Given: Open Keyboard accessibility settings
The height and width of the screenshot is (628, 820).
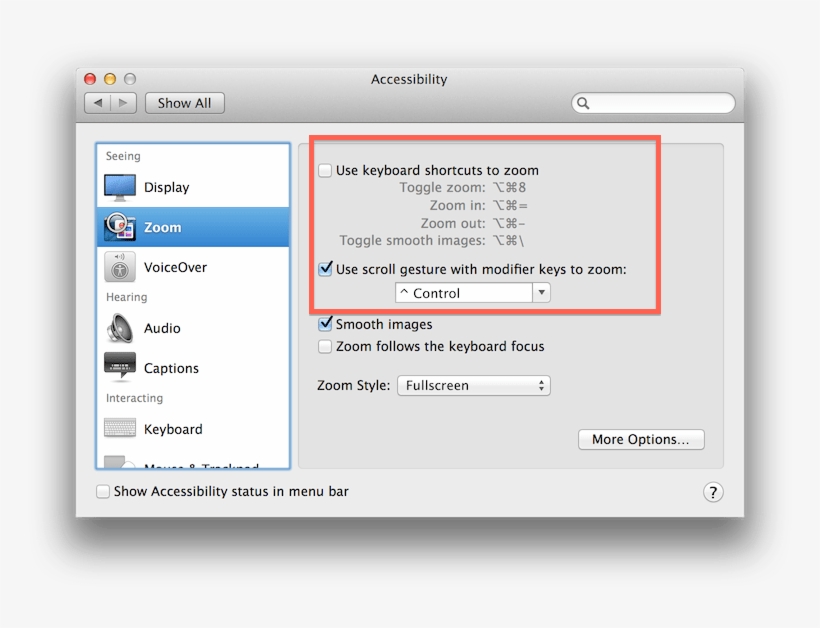Looking at the screenshot, I should click(x=172, y=429).
